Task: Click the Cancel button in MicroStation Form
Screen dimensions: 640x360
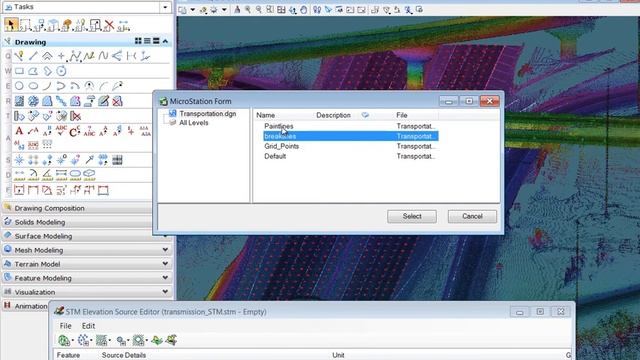Action: pos(472,216)
